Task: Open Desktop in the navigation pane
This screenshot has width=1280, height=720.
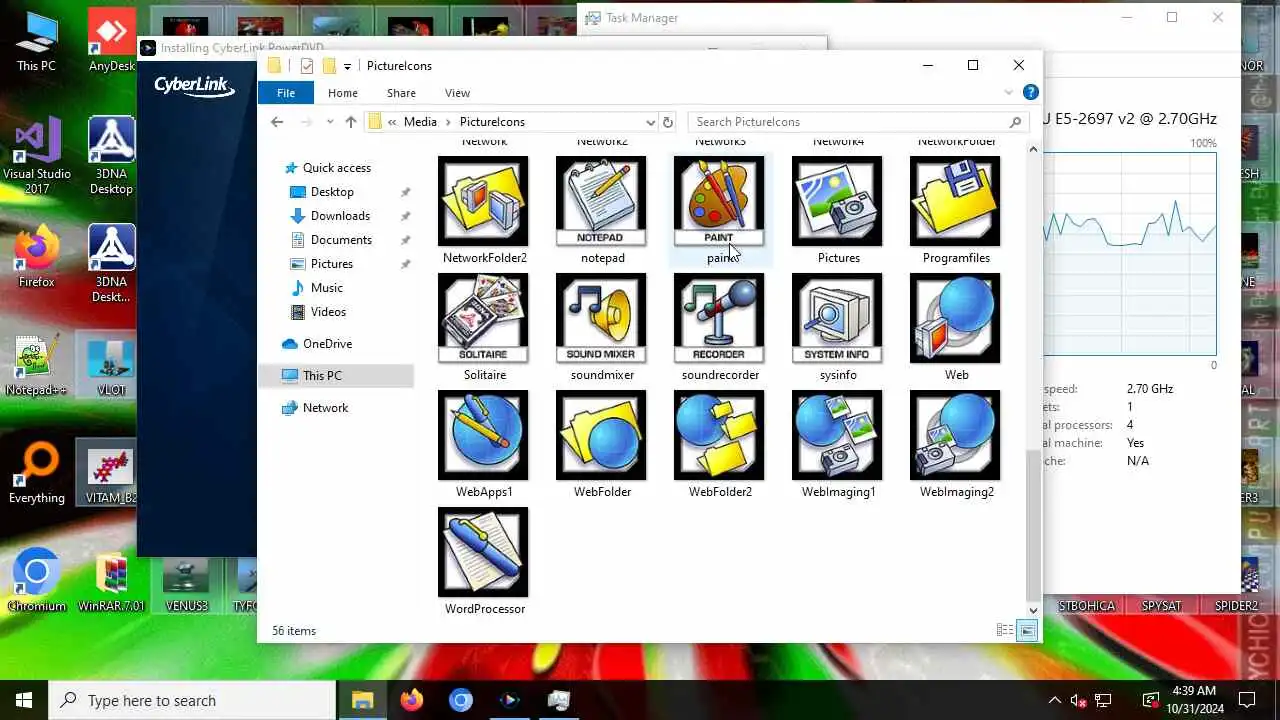Action: point(332,192)
